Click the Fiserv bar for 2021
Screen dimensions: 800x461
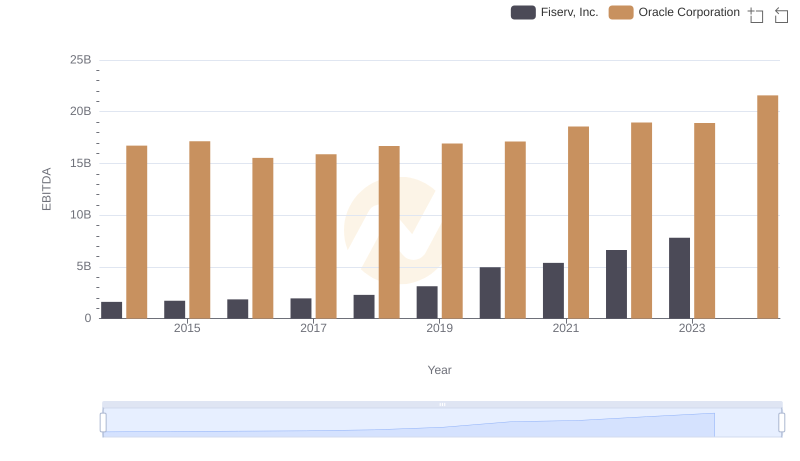(553, 291)
